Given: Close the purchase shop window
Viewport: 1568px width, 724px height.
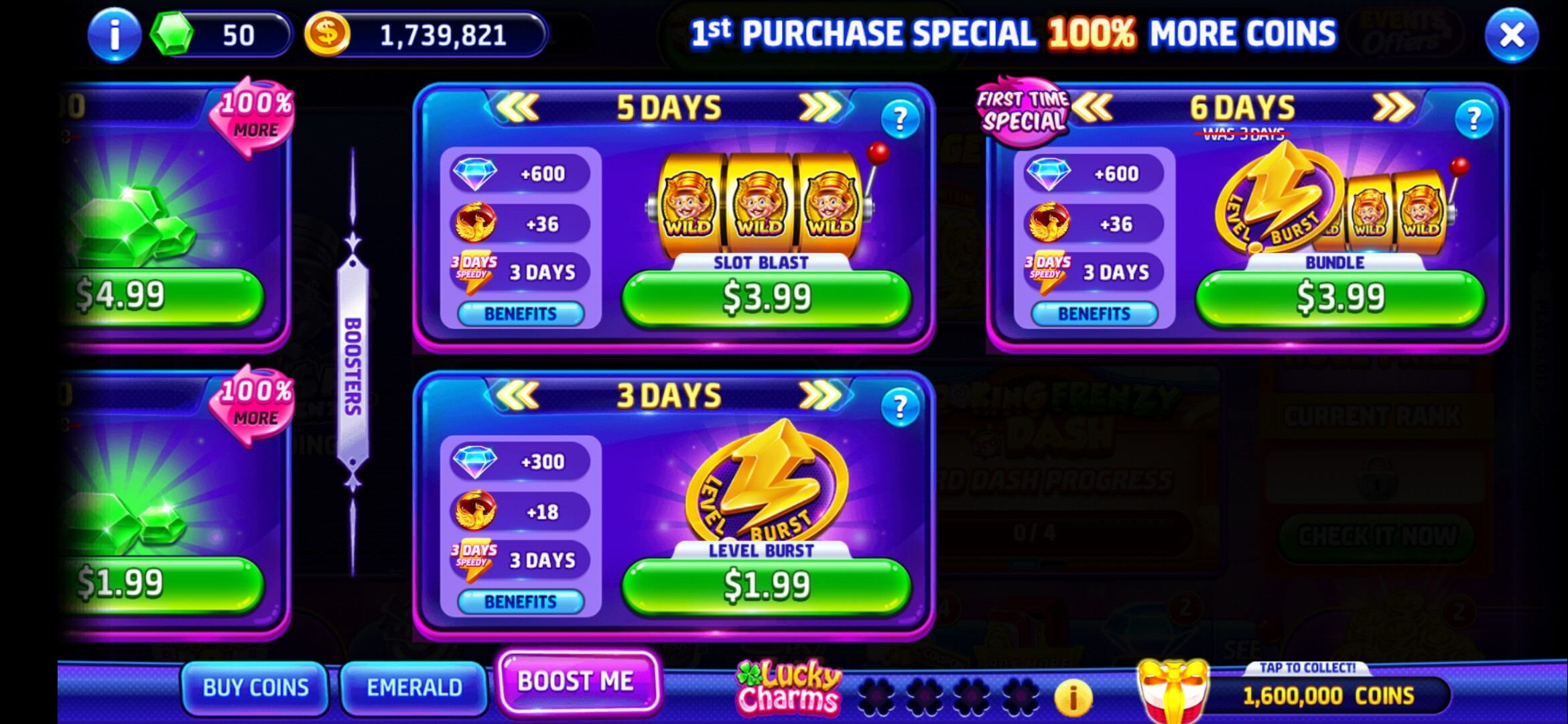Looking at the screenshot, I should tap(1512, 35).
